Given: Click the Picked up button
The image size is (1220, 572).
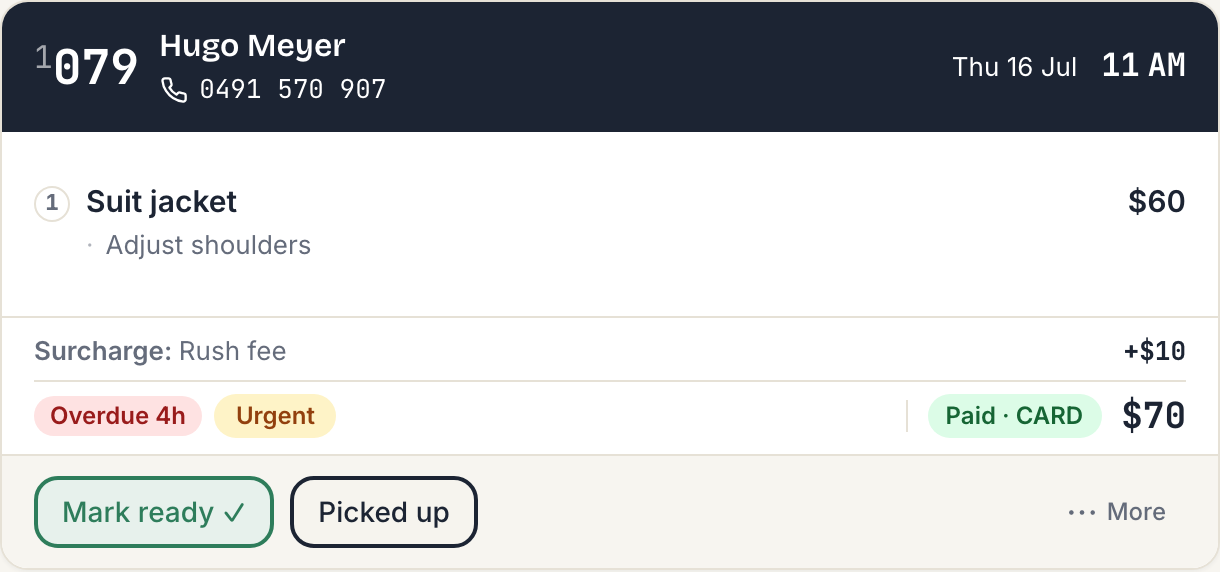Looking at the screenshot, I should pyautogui.click(x=384, y=512).
